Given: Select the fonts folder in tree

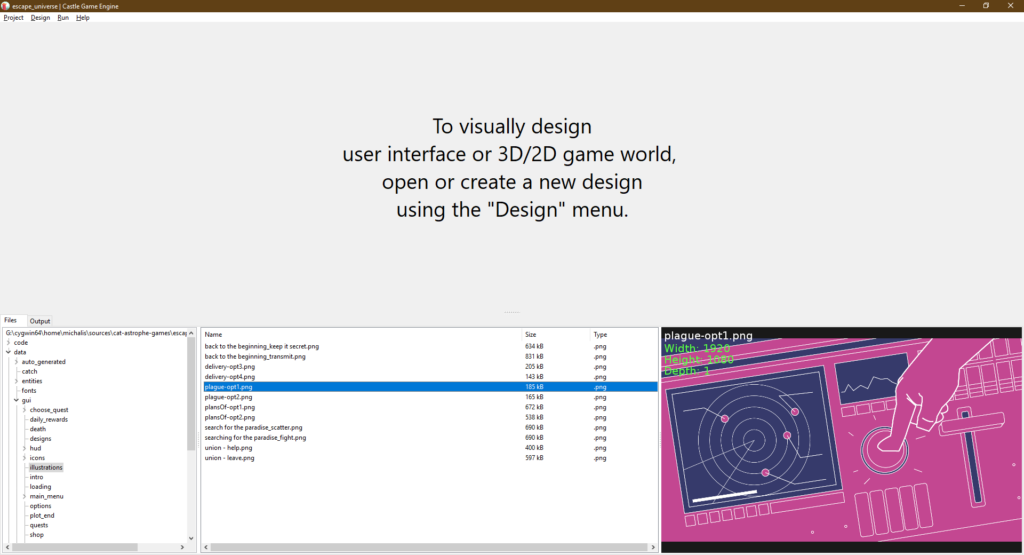Looking at the screenshot, I should tap(29, 390).
